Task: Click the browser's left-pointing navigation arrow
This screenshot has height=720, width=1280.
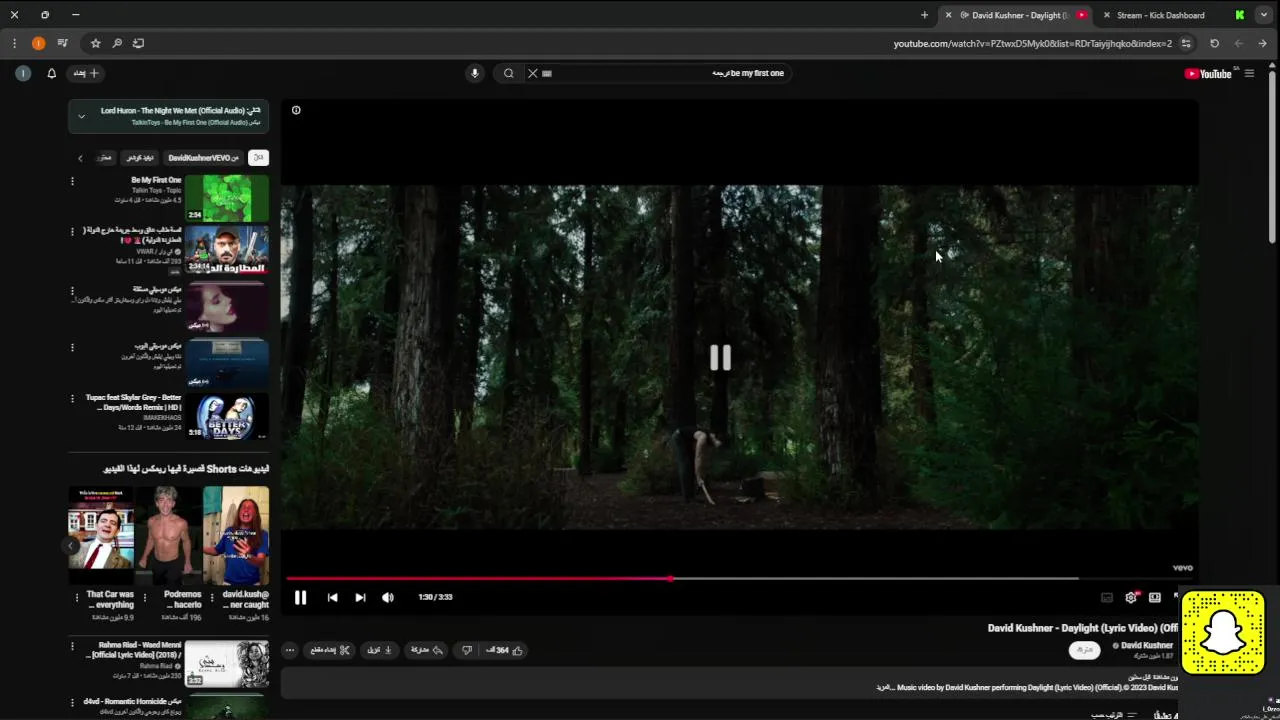Action: tap(1238, 43)
